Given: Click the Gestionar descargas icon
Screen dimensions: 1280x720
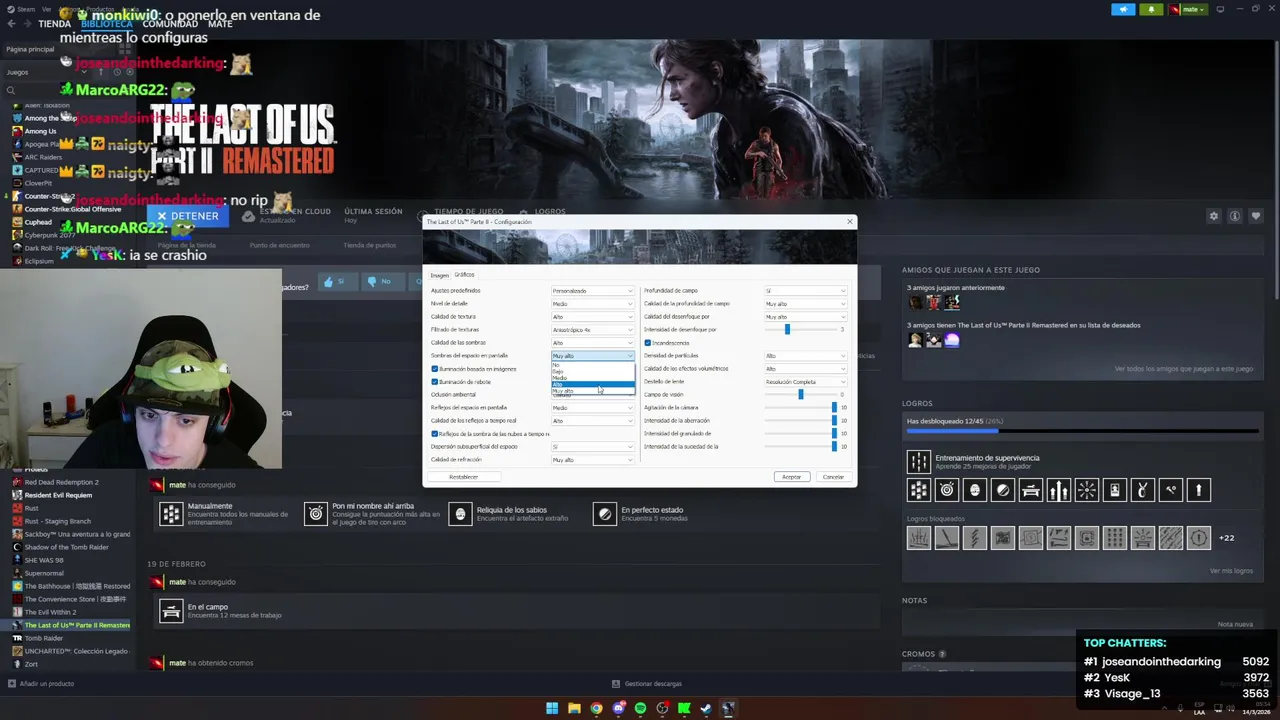Looking at the screenshot, I should pyautogui.click(x=617, y=684).
